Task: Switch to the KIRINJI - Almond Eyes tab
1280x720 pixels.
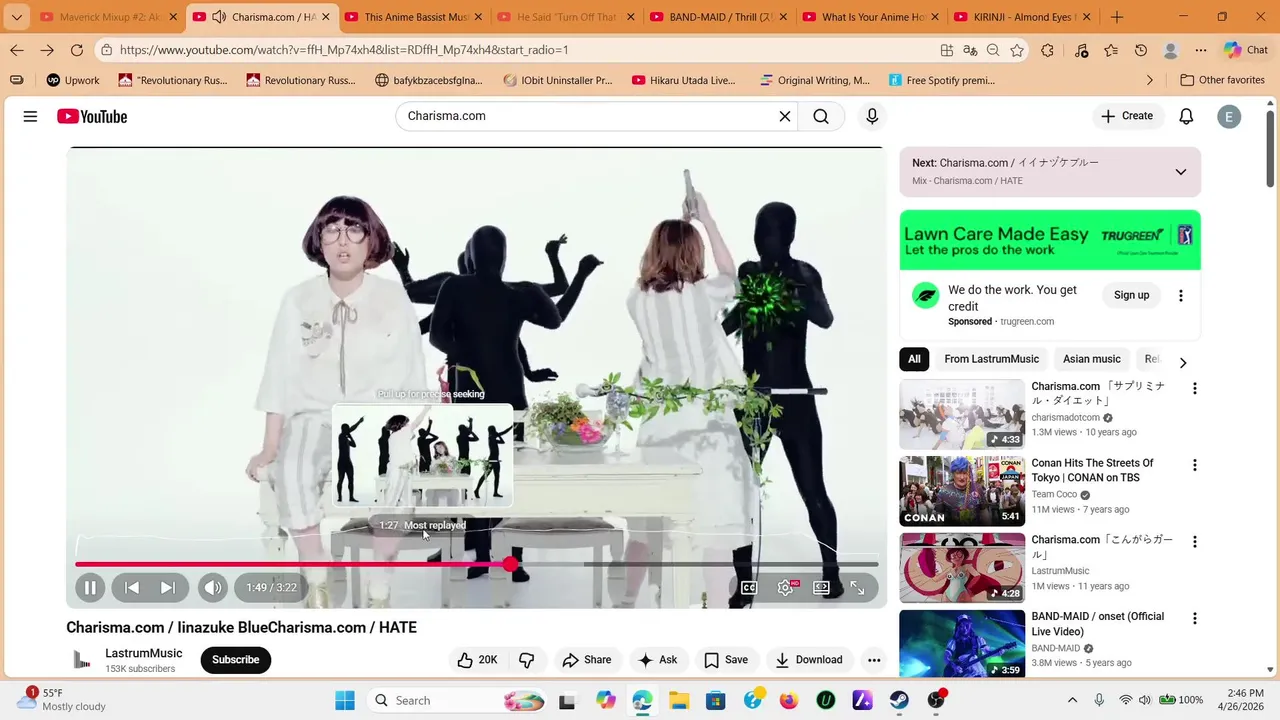Action: (x=1022, y=17)
